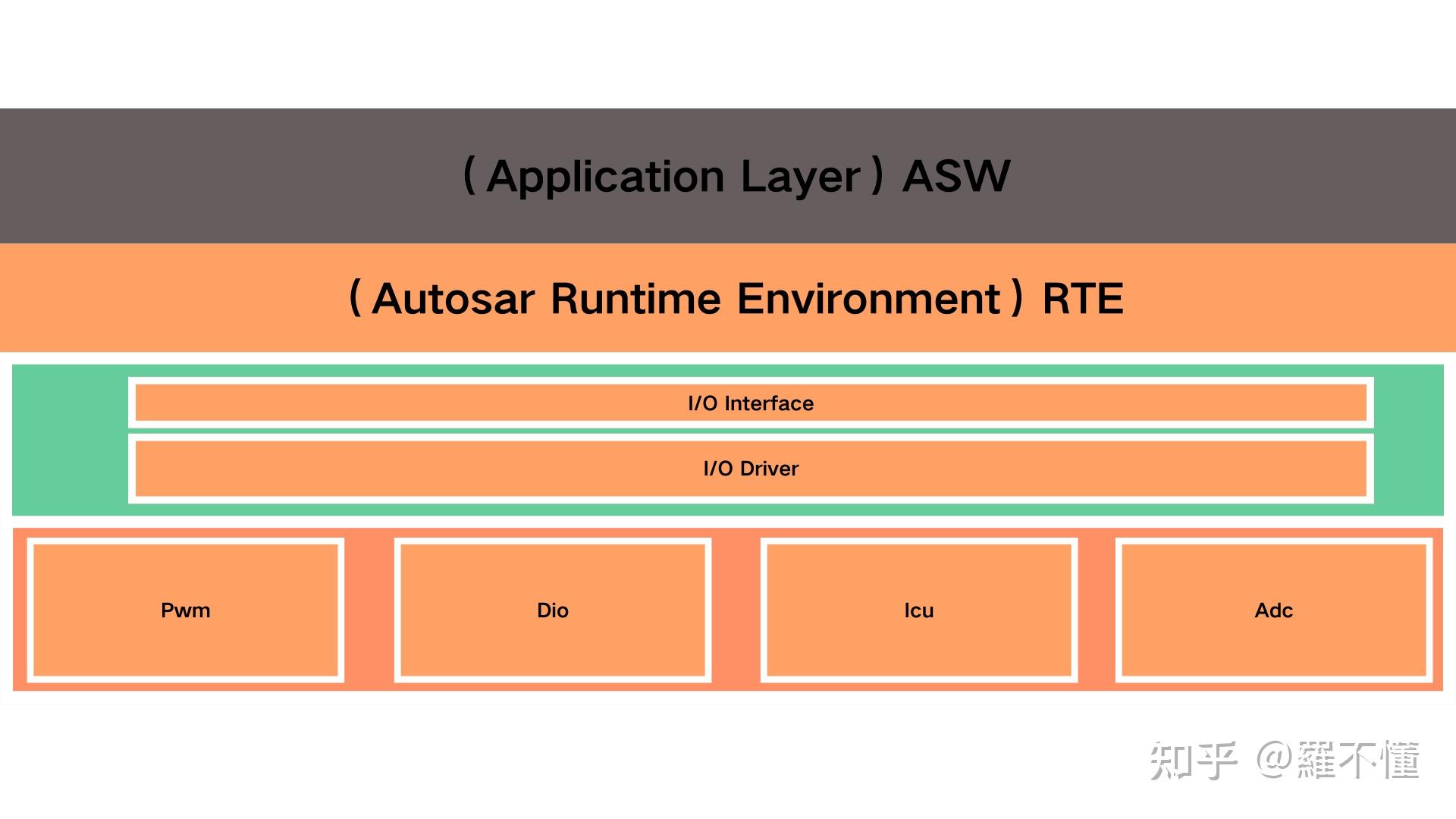Select the I/O Driver box
This screenshot has width=1456, height=819.
click(750, 468)
